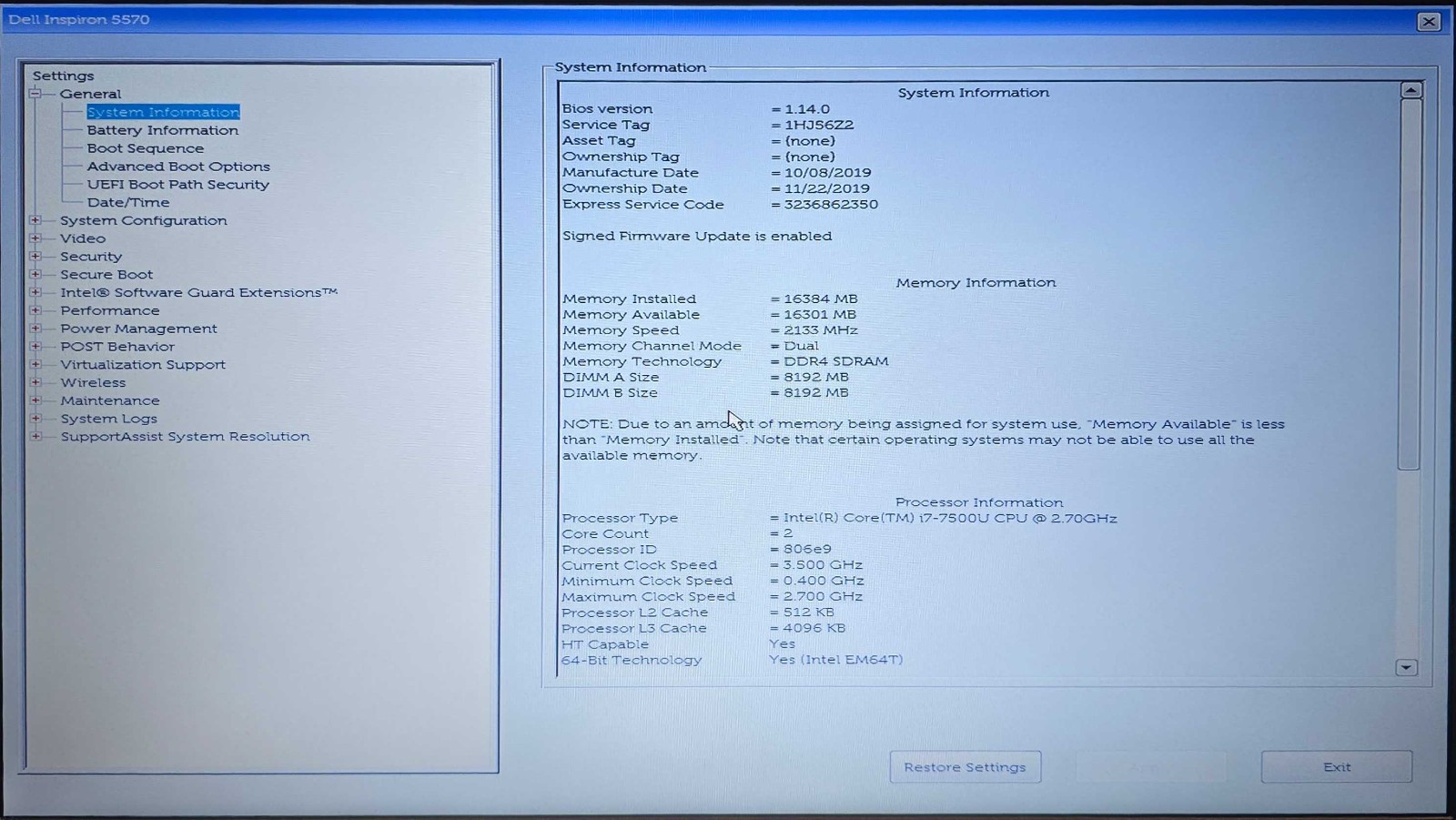1456x820 pixels.
Task: Click the Processor Information heading
Action: point(979,502)
